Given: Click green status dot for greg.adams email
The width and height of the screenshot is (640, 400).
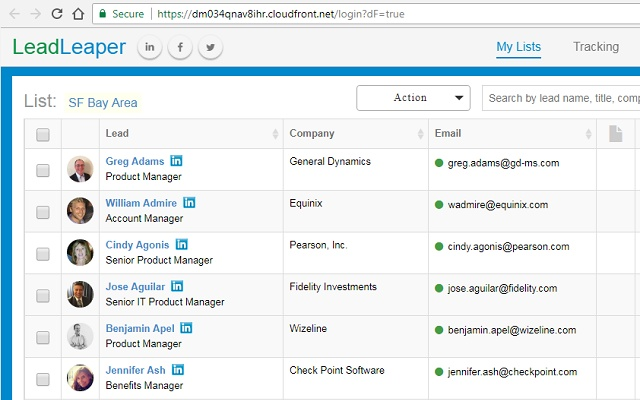Looking at the screenshot, I should click(439, 163).
